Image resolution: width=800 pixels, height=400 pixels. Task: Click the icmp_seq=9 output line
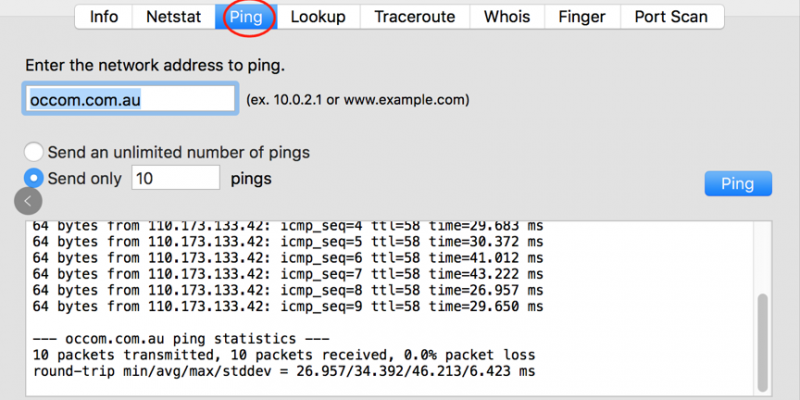tap(288, 307)
